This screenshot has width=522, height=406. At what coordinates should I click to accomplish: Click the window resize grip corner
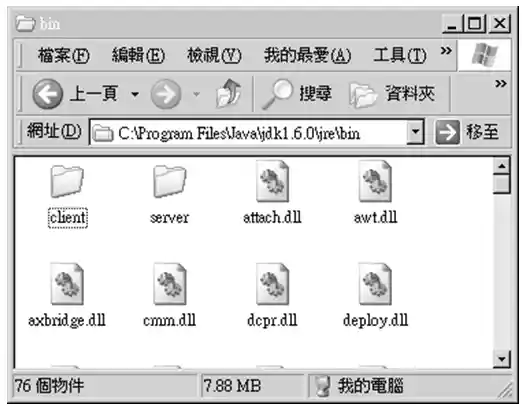coord(505,391)
